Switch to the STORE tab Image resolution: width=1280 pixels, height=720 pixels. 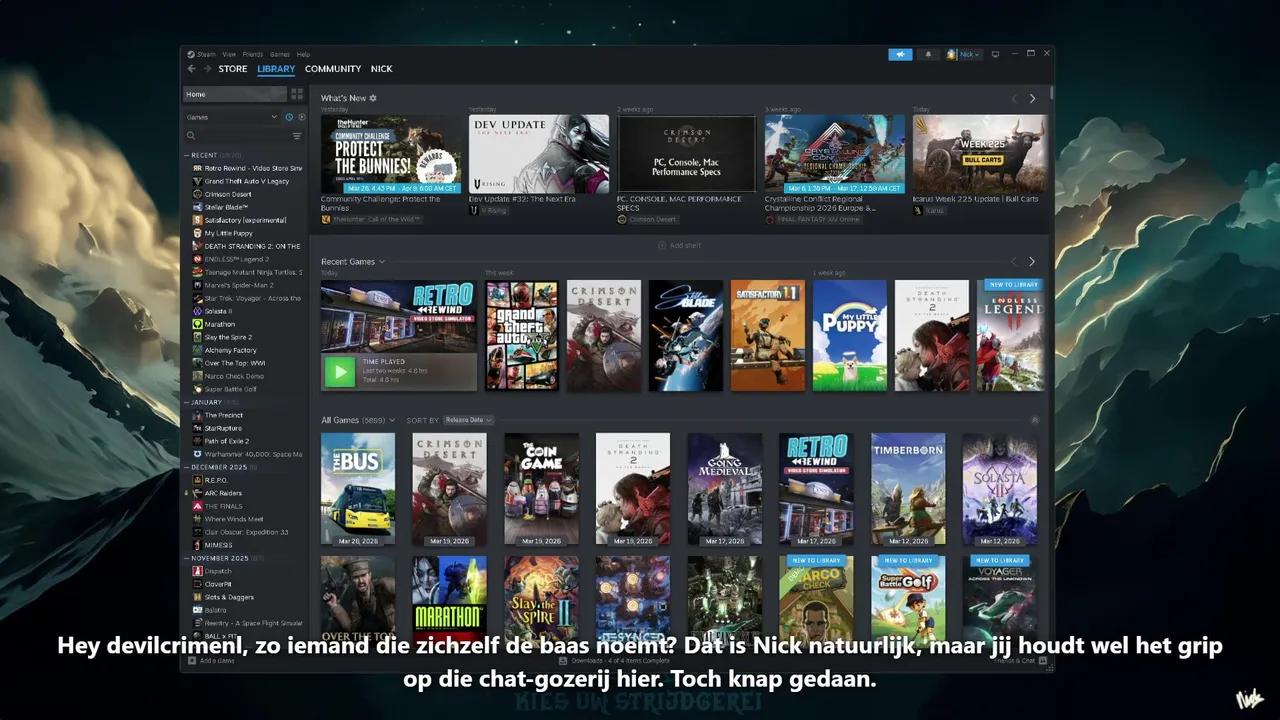coord(233,69)
